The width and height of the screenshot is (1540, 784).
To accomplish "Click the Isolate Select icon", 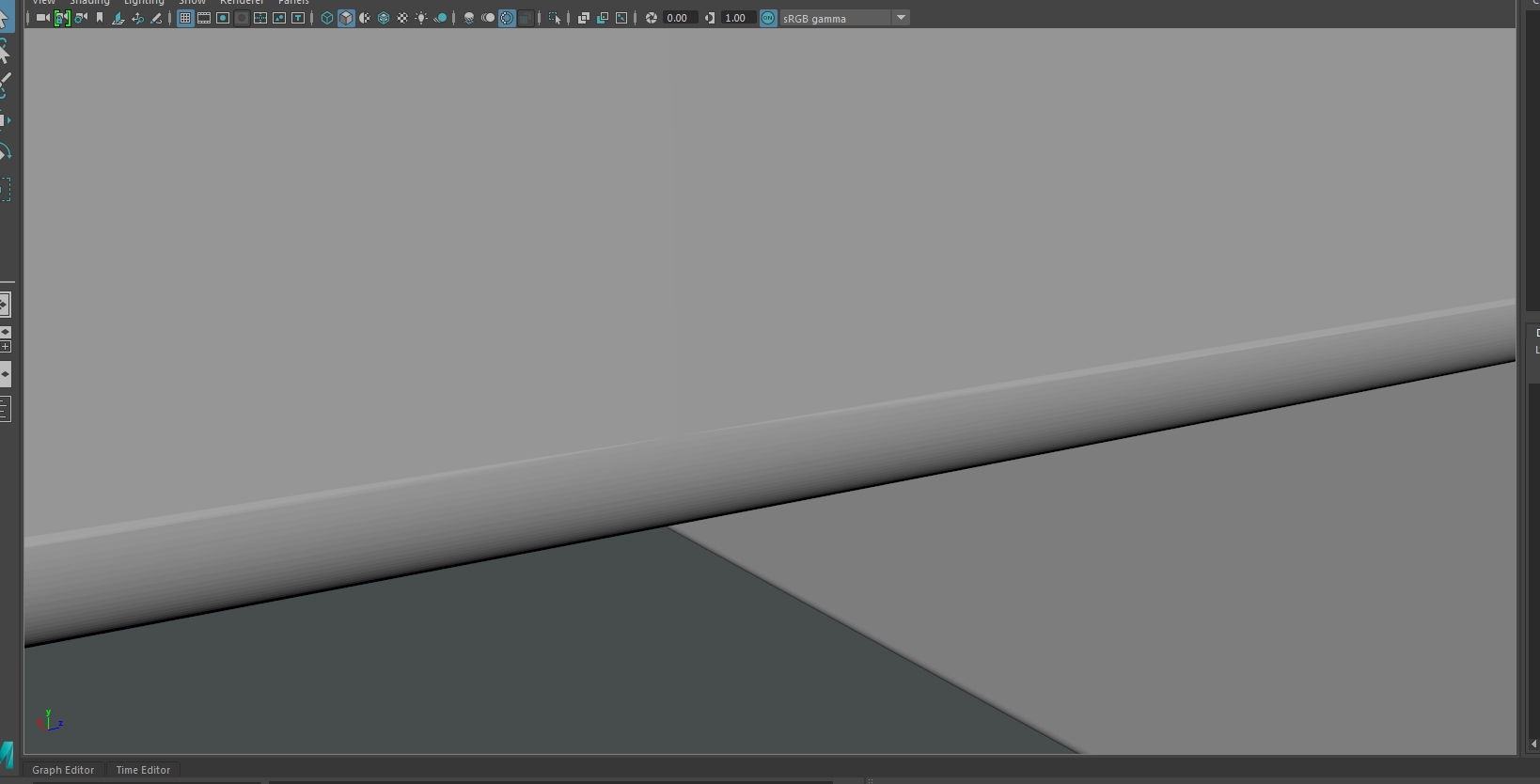I will [555, 18].
